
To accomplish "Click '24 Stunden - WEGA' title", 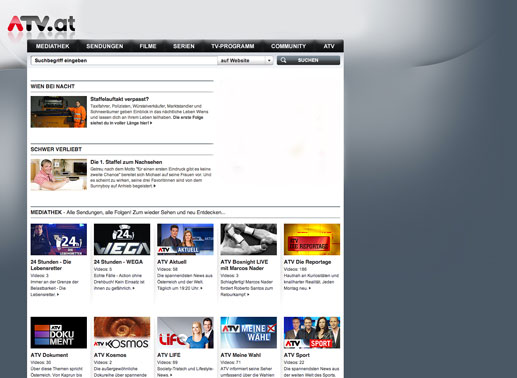I will click(118, 262).
